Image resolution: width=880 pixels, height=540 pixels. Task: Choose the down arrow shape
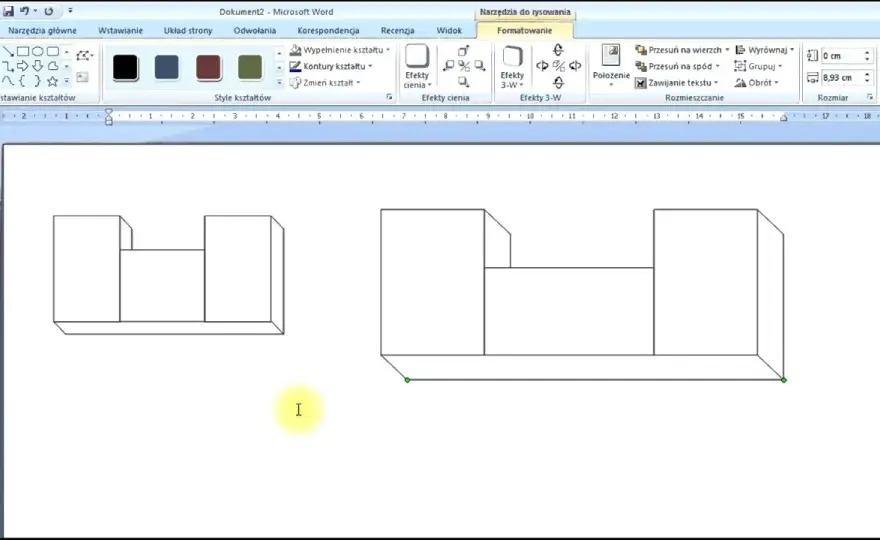click(x=38, y=66)
